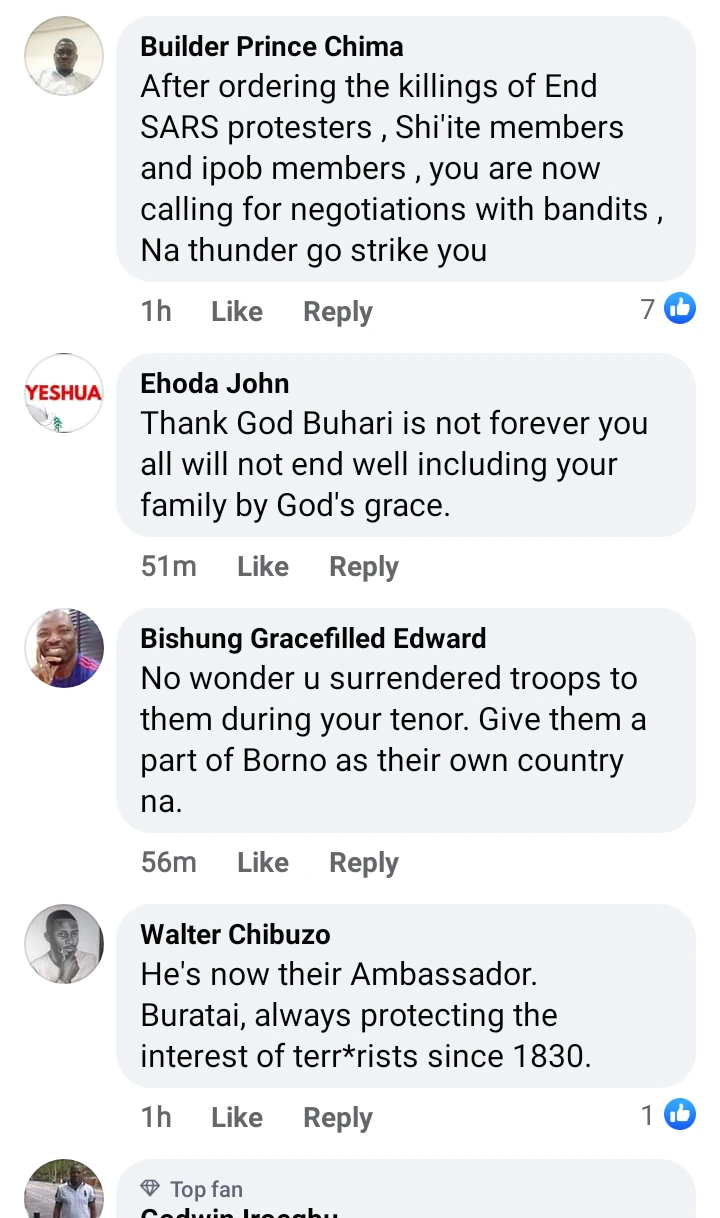The height and width of the screenshot is (1218, 720).
Task: Reply to Bishung Gracefilled Edward's comment
Action: pyautogui.click(x=363, y=863)
